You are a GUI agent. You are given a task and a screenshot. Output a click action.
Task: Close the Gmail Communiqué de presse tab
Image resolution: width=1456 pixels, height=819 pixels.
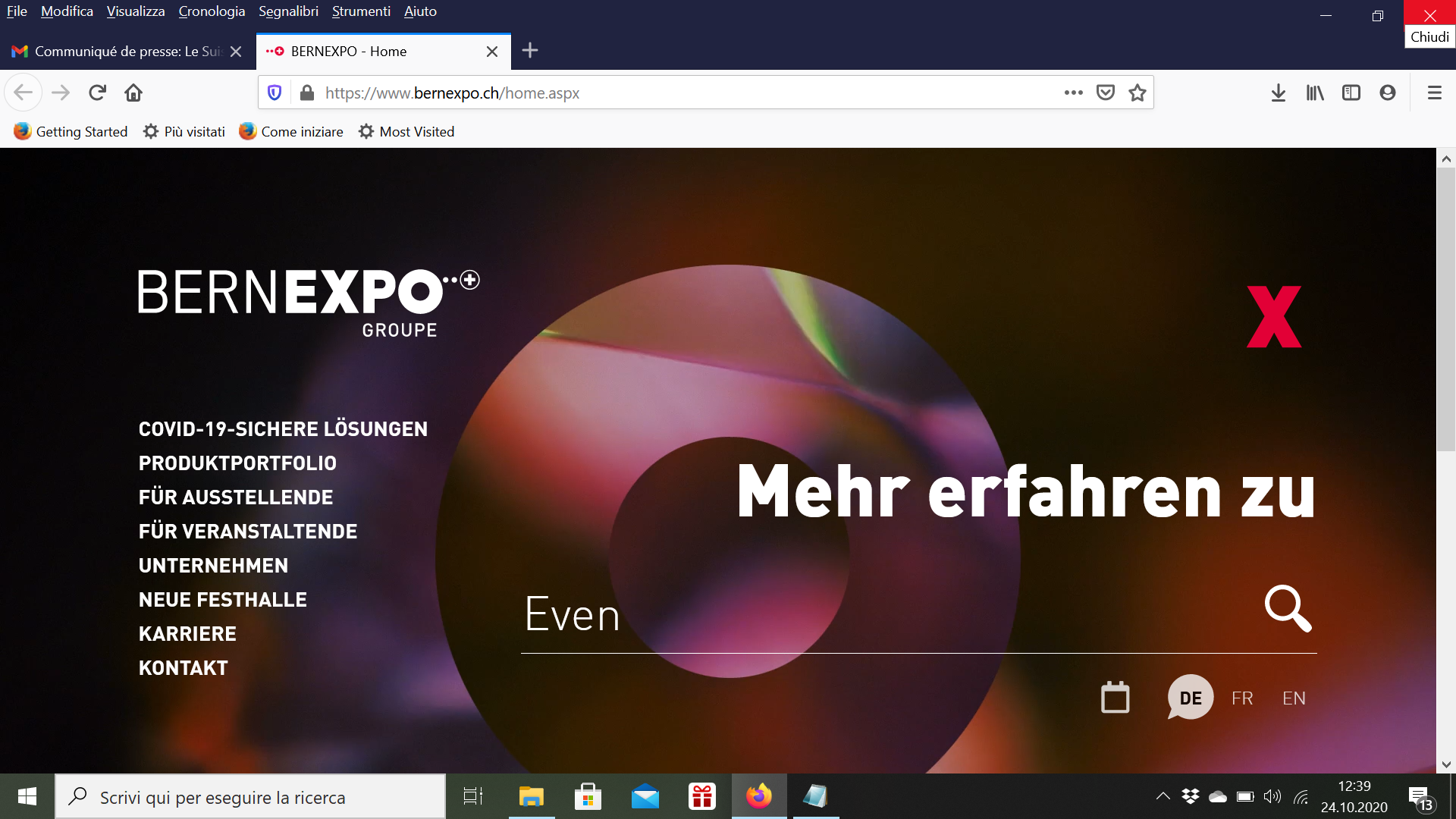point(236,52)
